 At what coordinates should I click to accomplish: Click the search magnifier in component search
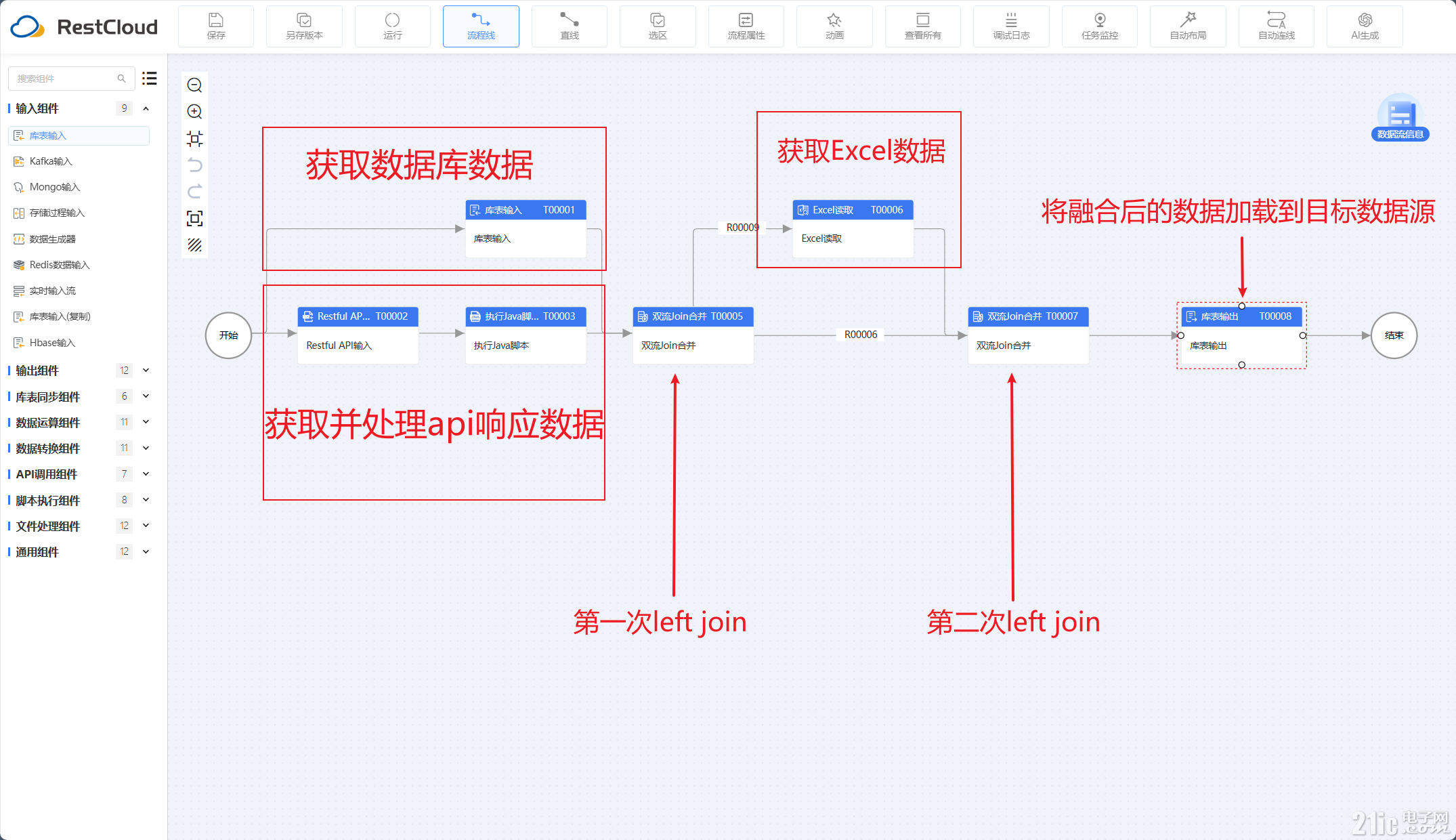(x=121, y=79)
